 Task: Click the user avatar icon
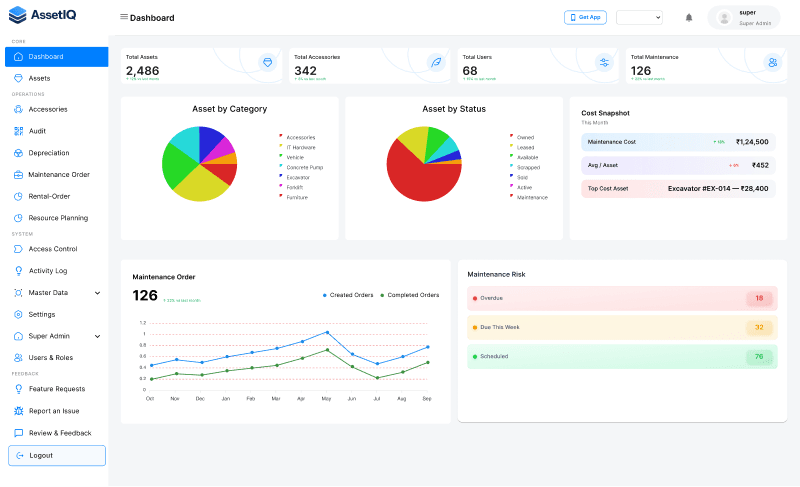tap(723, 18)
